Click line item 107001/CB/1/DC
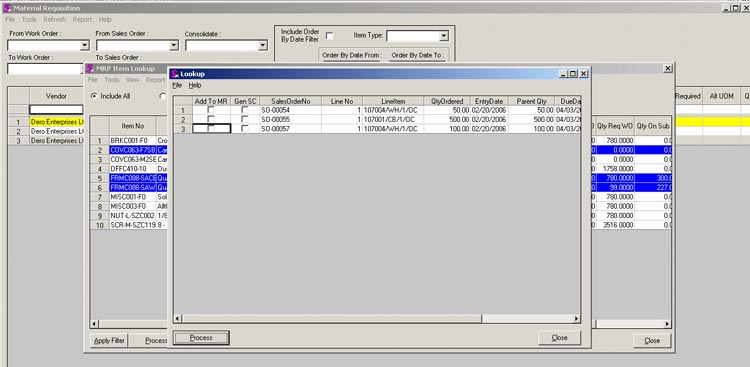750x367 pixels. 393,120
